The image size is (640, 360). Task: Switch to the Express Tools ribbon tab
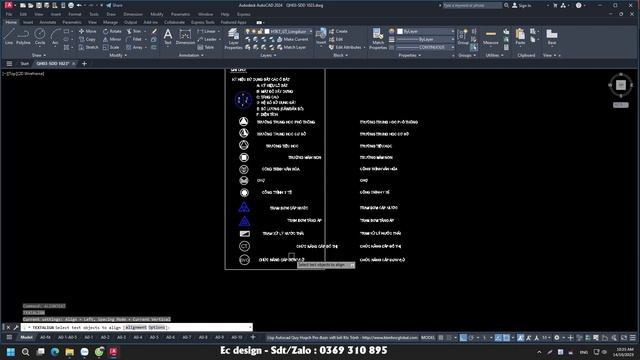pyautogui.click(x=202, y=22)
